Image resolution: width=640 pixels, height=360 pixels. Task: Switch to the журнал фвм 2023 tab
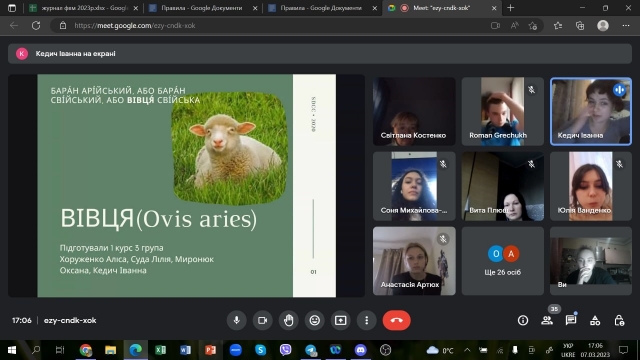(84, 8)
